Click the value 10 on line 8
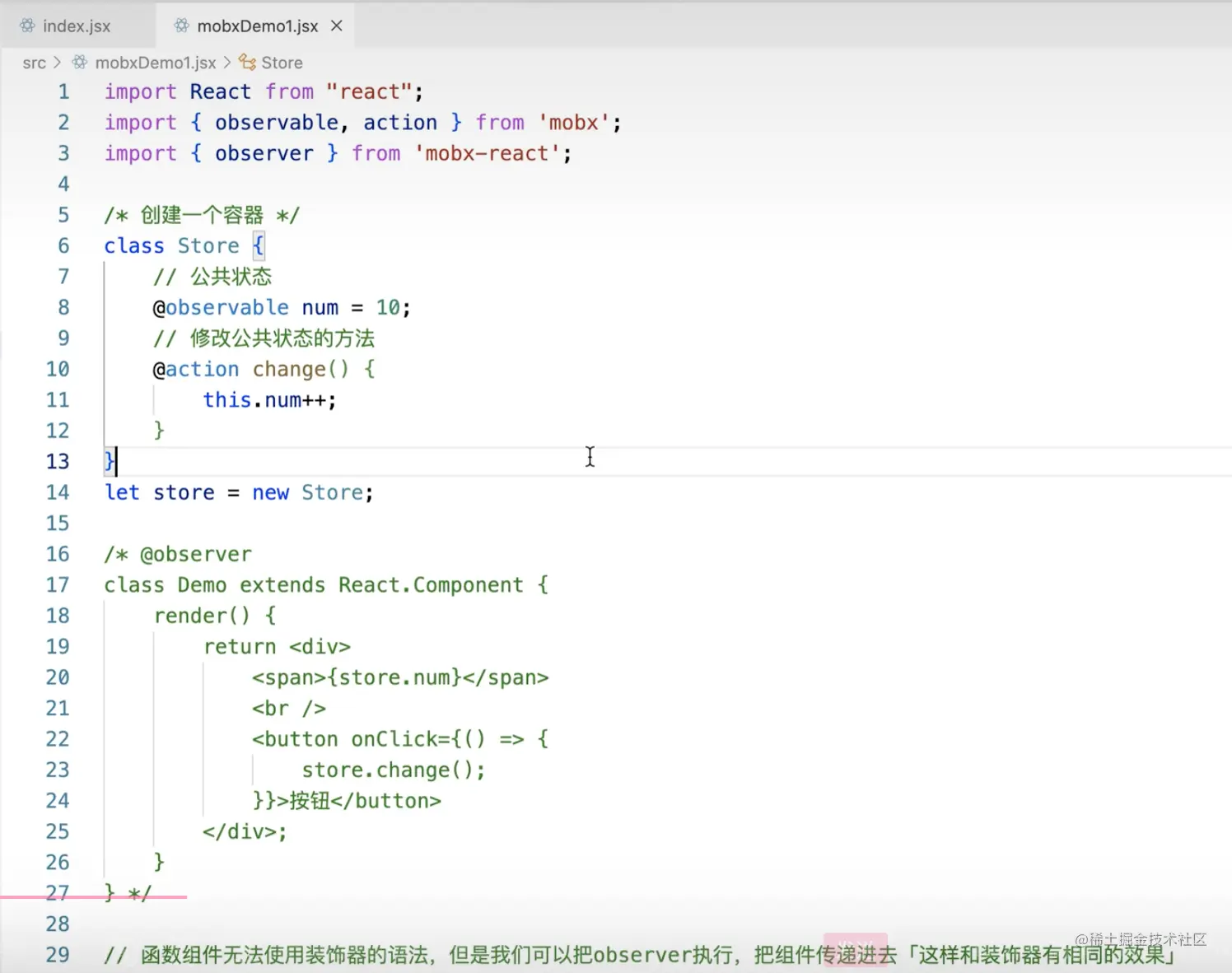This screenshot has height=973, width=1232. click(x=388, y=307)
